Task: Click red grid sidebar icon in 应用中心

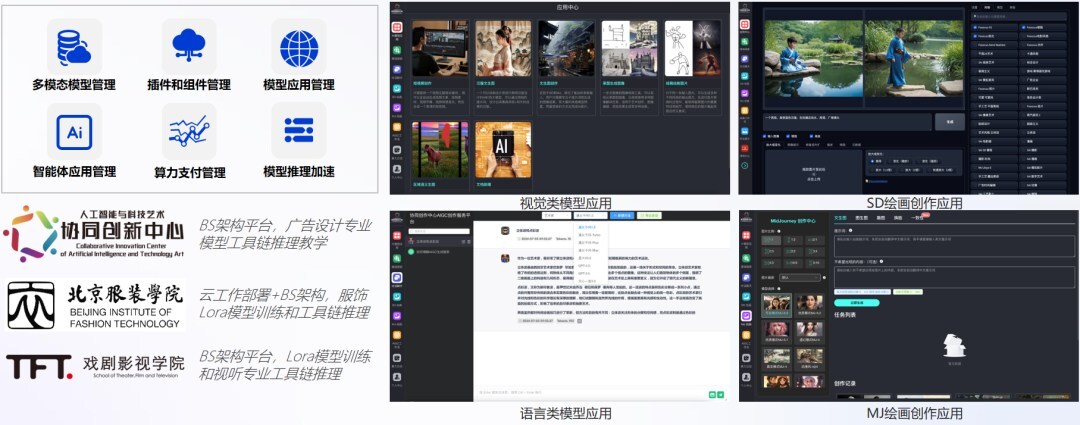Action: pyautogui.click(x=397, y=26)
